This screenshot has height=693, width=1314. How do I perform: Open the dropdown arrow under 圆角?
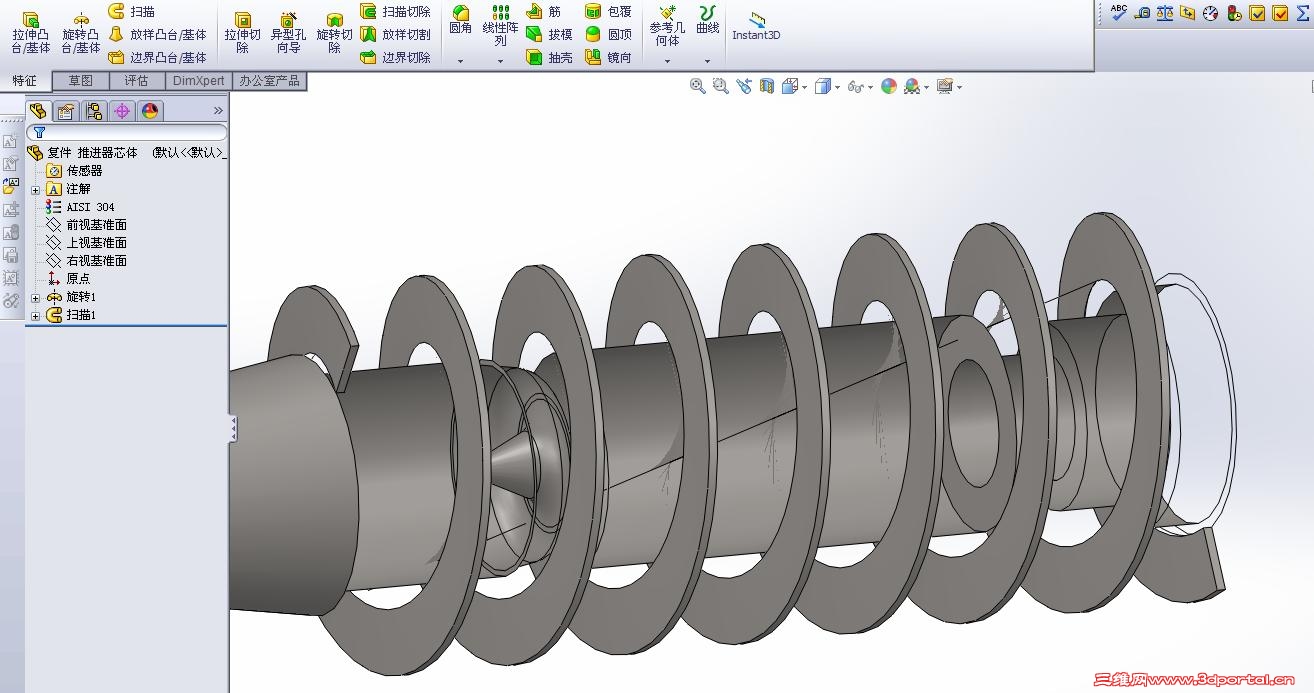coord(461,61)
